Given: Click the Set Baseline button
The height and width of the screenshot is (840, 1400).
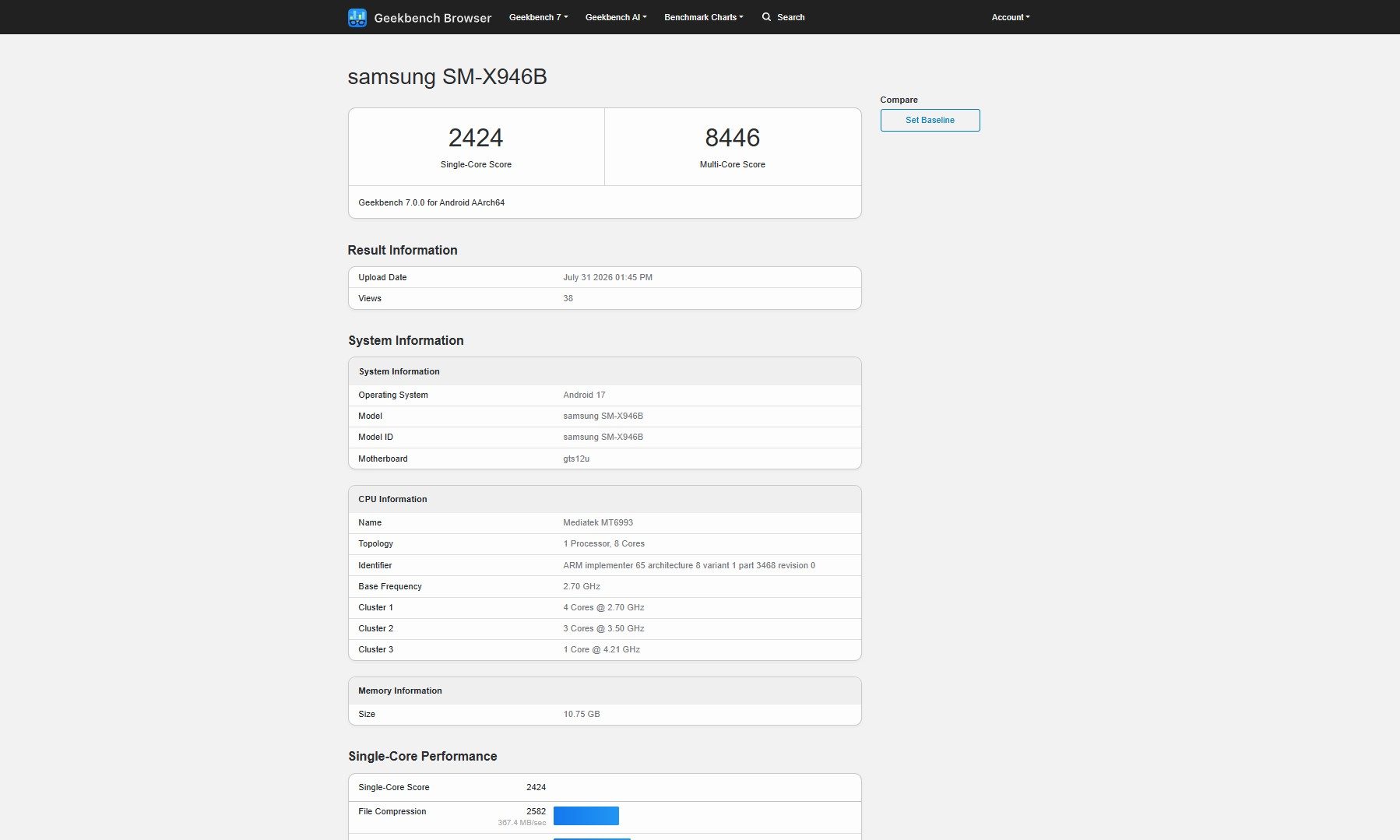Looking at the screenshot, I should [x=930, y=120].
